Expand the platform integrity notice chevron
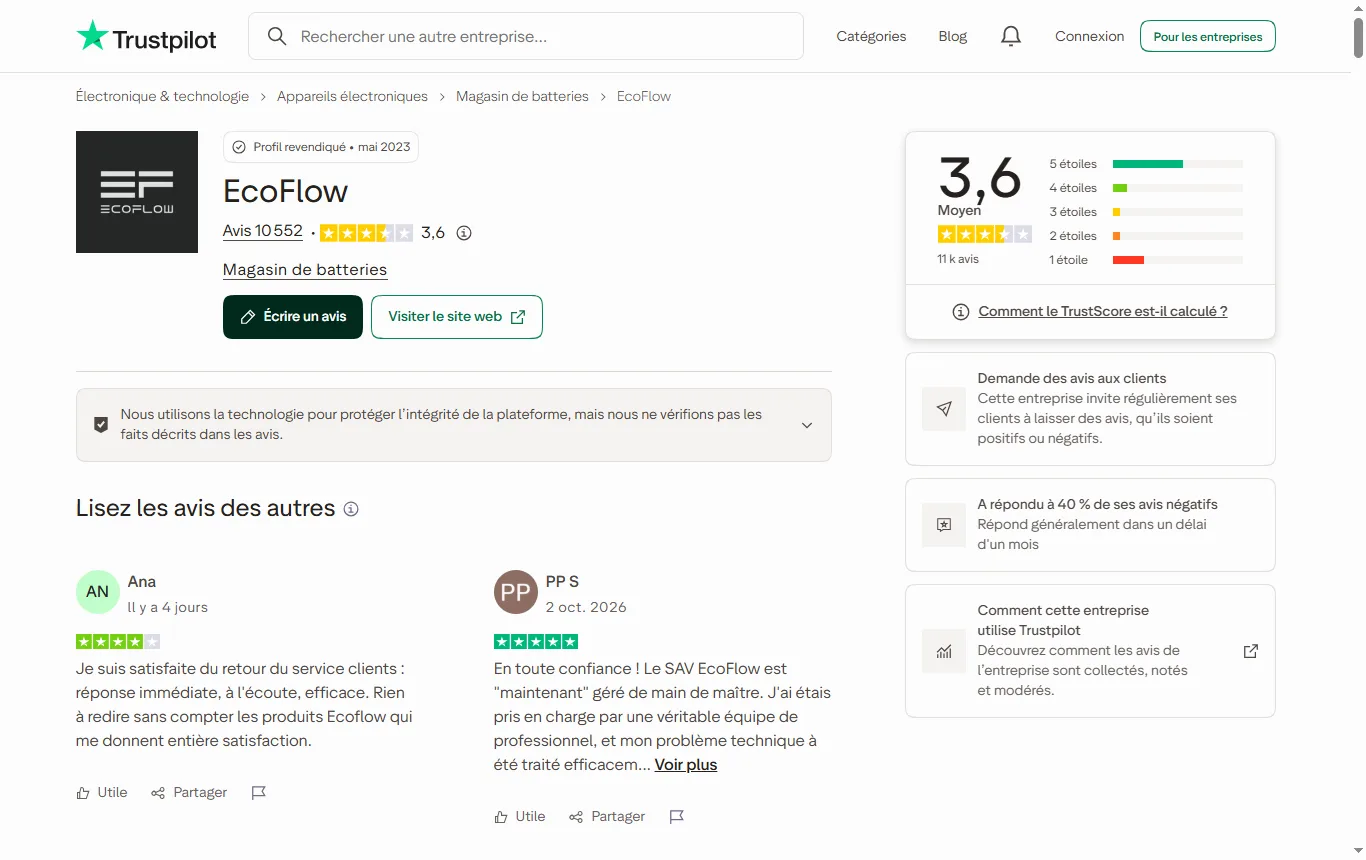Image resolution: width=1366 pixels, height=860 pixels. click(807, 425)
